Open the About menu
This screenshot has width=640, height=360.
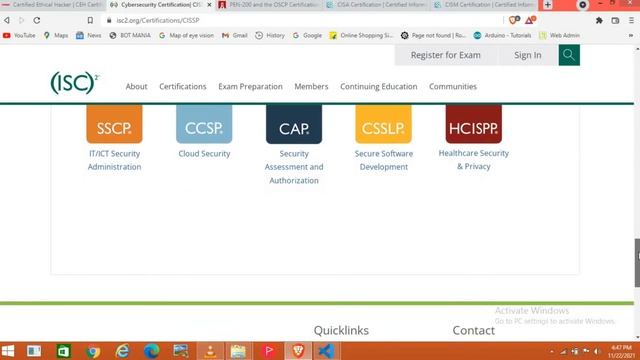(x=136, y=87)
